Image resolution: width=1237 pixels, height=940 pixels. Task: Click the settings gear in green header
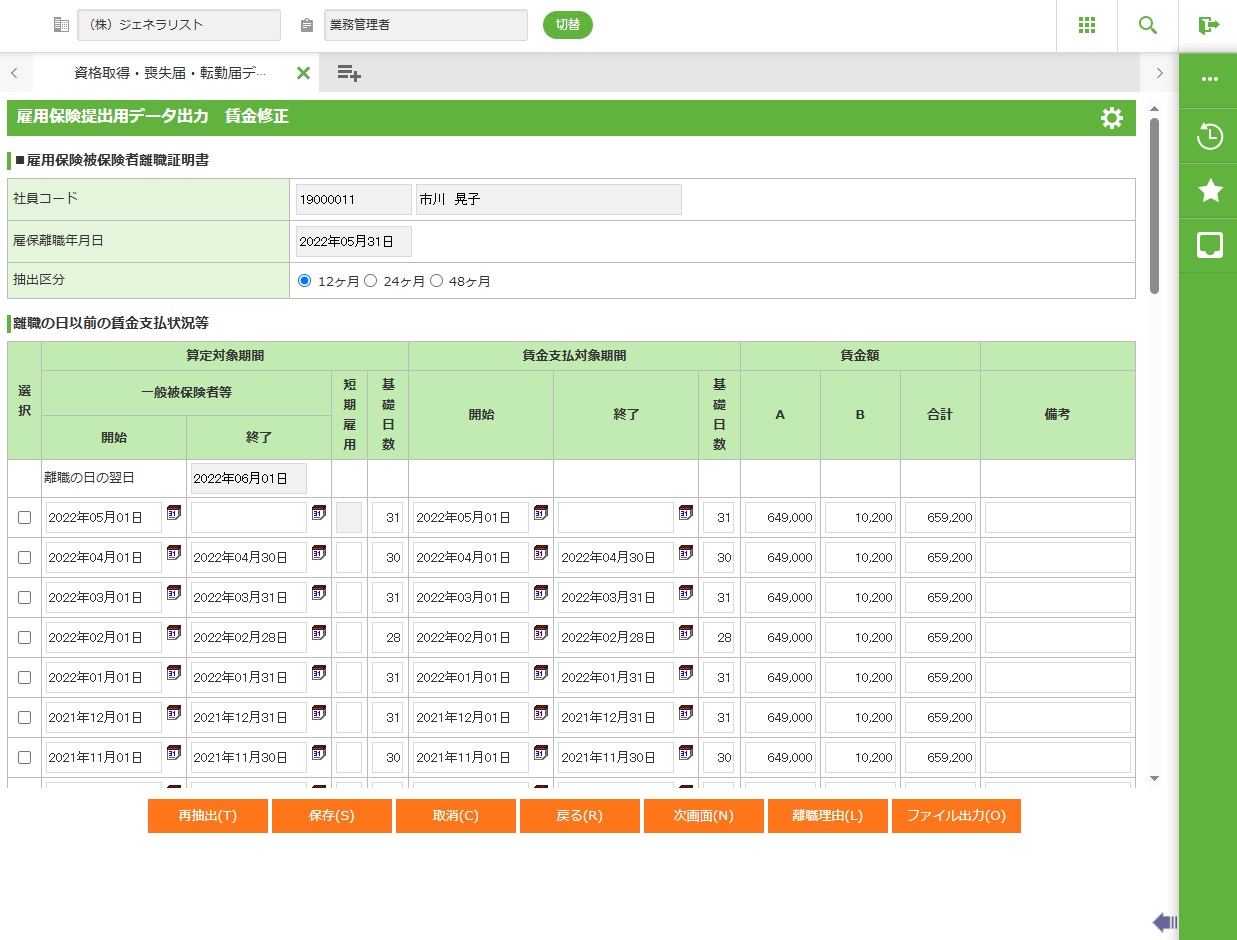tap(1111, 118)
